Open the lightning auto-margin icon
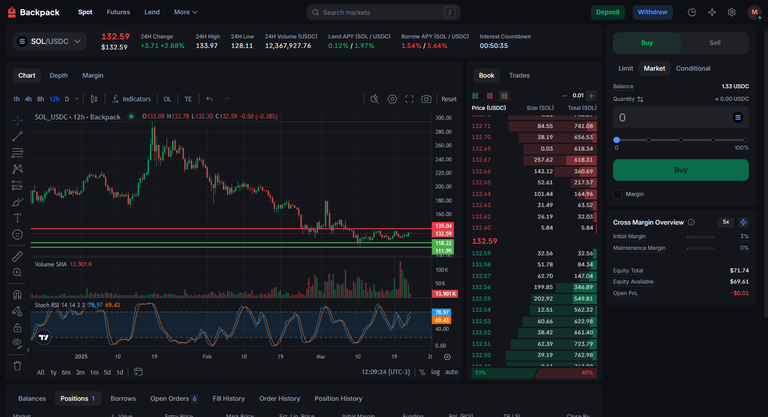 744,222
